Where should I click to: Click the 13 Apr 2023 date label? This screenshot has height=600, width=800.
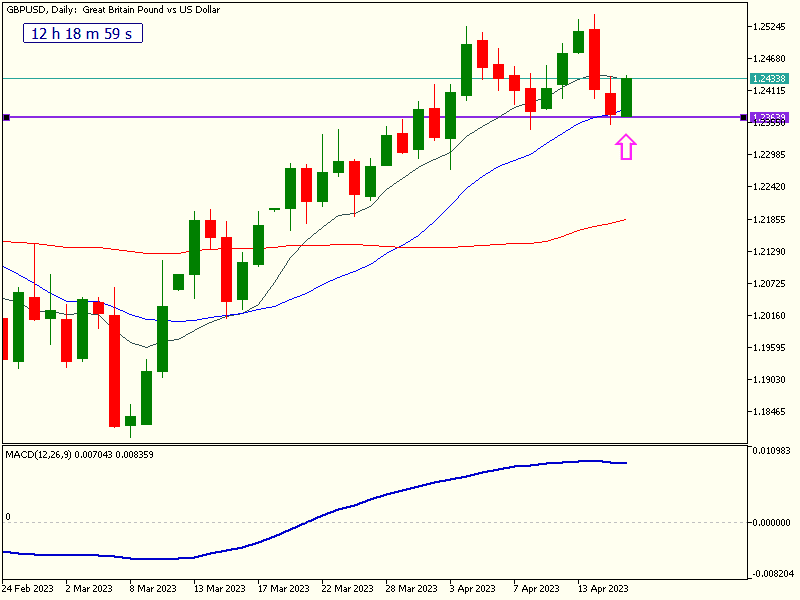click(604, 588)
